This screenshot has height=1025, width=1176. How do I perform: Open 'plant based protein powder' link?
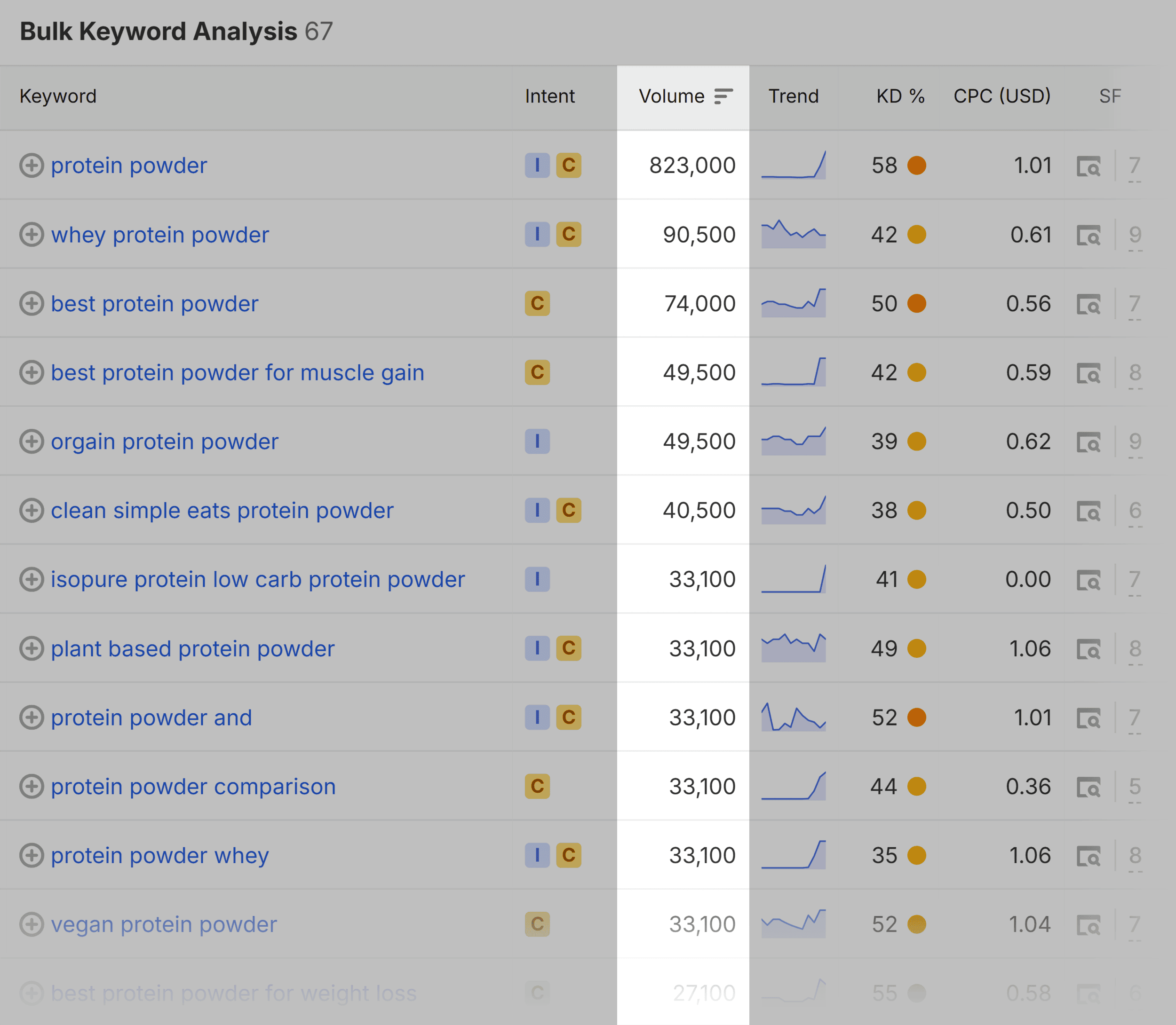click(x=192, y=649)
